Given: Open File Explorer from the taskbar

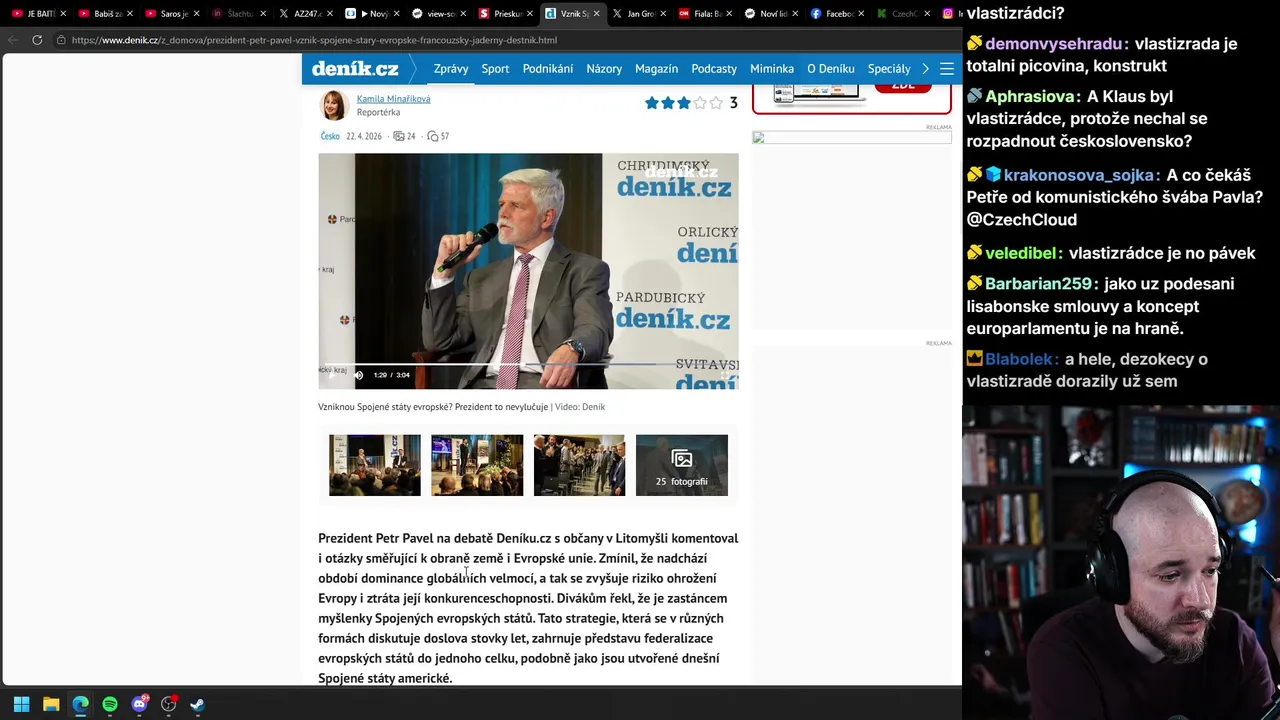Looking at the screenshot, I should coord(51,704).
